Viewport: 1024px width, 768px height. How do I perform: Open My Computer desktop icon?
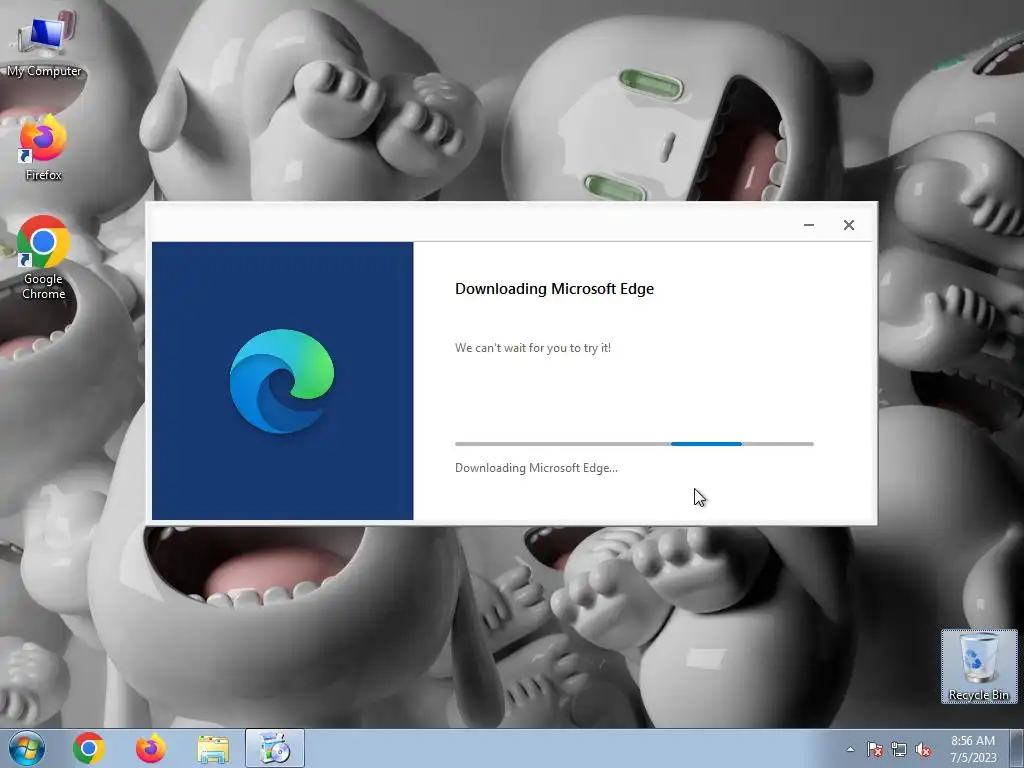point(44,46)
